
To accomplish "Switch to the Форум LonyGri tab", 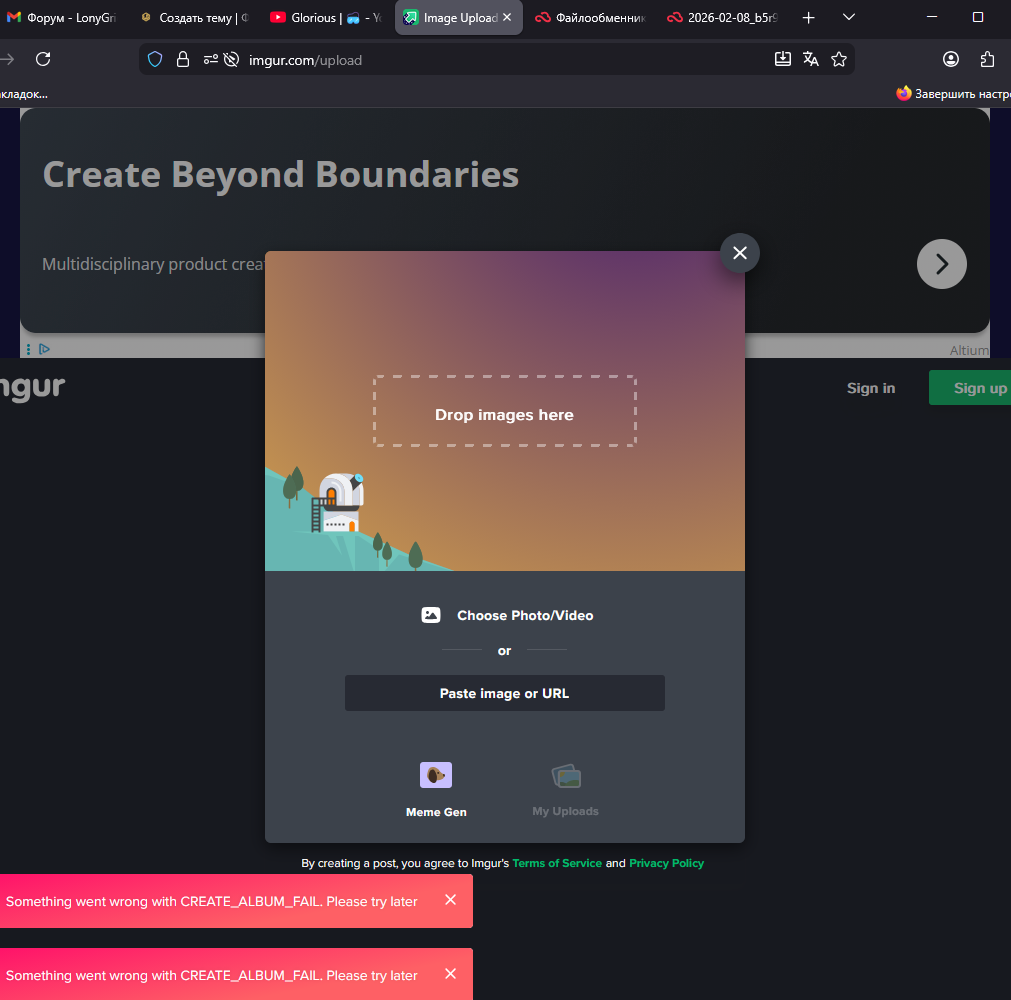I will coord(62,17).
